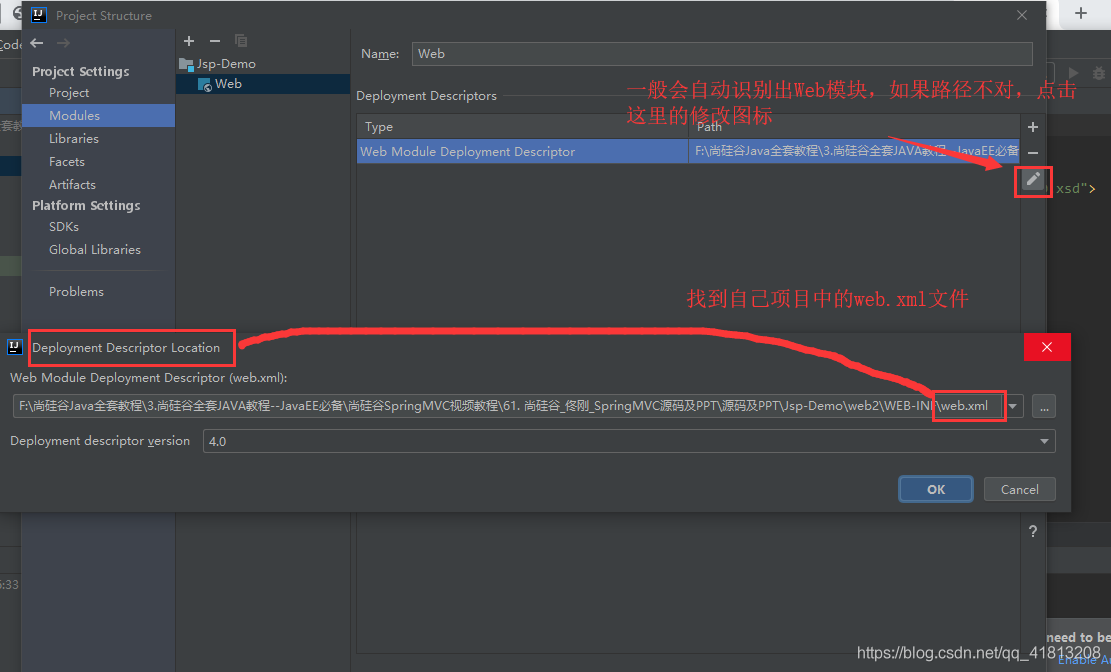
Task: Click the Remove module minus icon
Action: coord(214,41)
